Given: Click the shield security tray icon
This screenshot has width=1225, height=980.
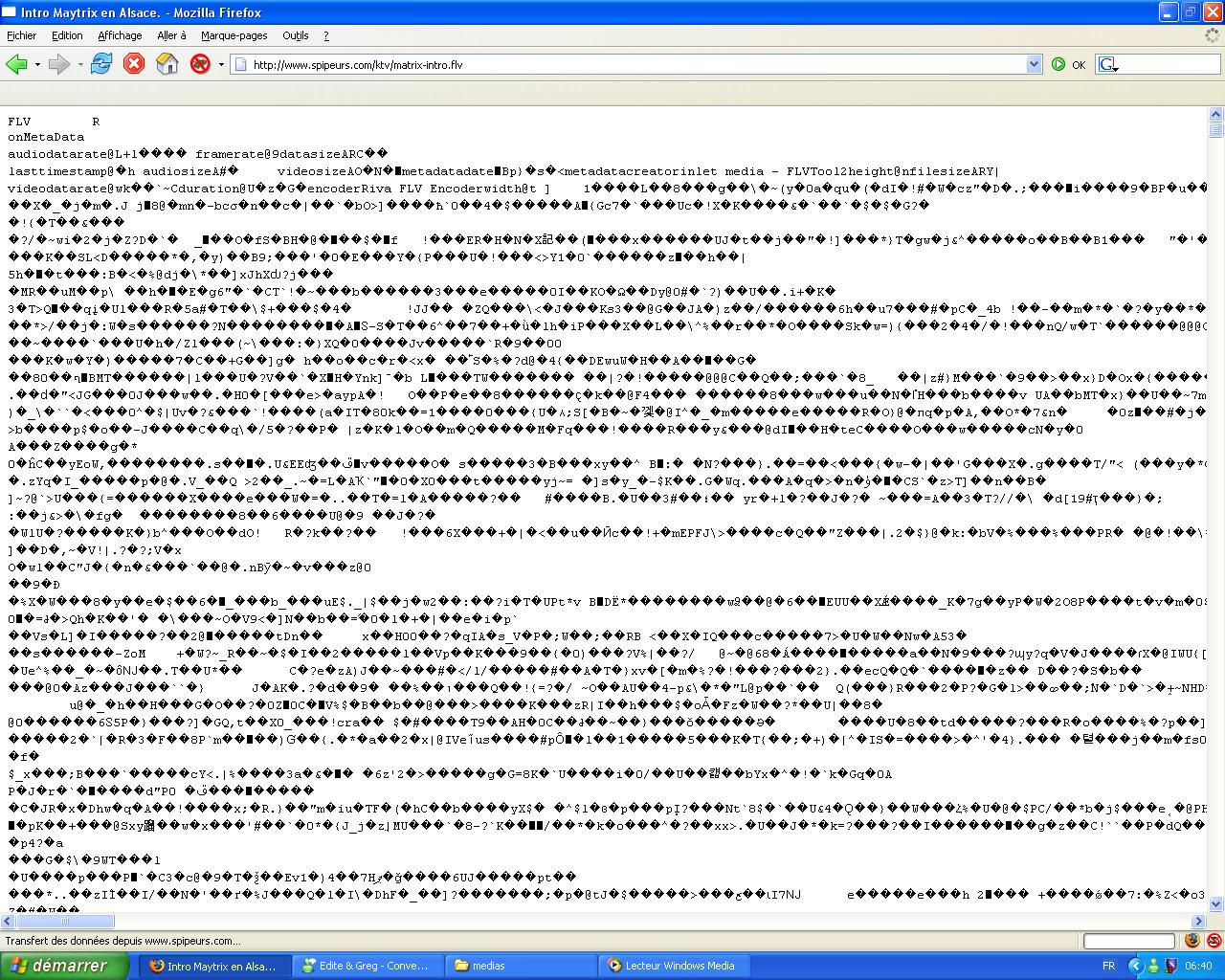Looking at the screenshot, I should (1170, 966).
